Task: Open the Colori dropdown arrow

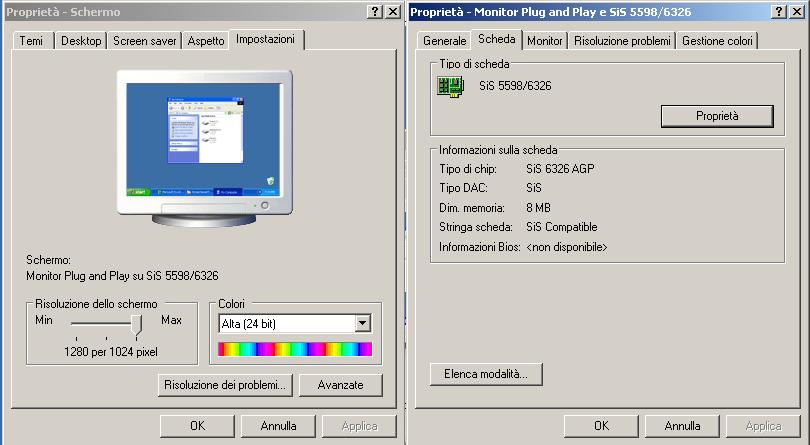Action: (363, 324)
